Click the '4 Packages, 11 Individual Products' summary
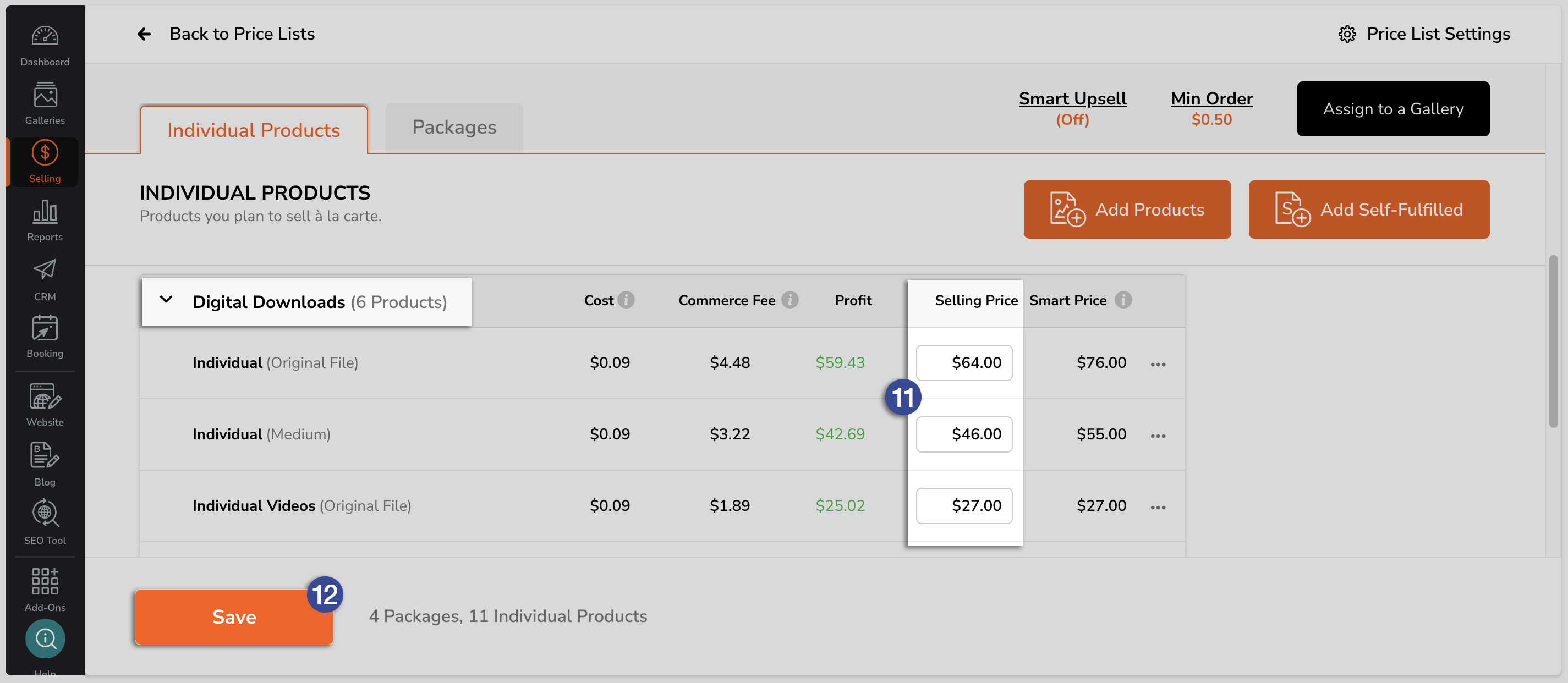Viewport: 1568px width, 683px height. (508, 616)
